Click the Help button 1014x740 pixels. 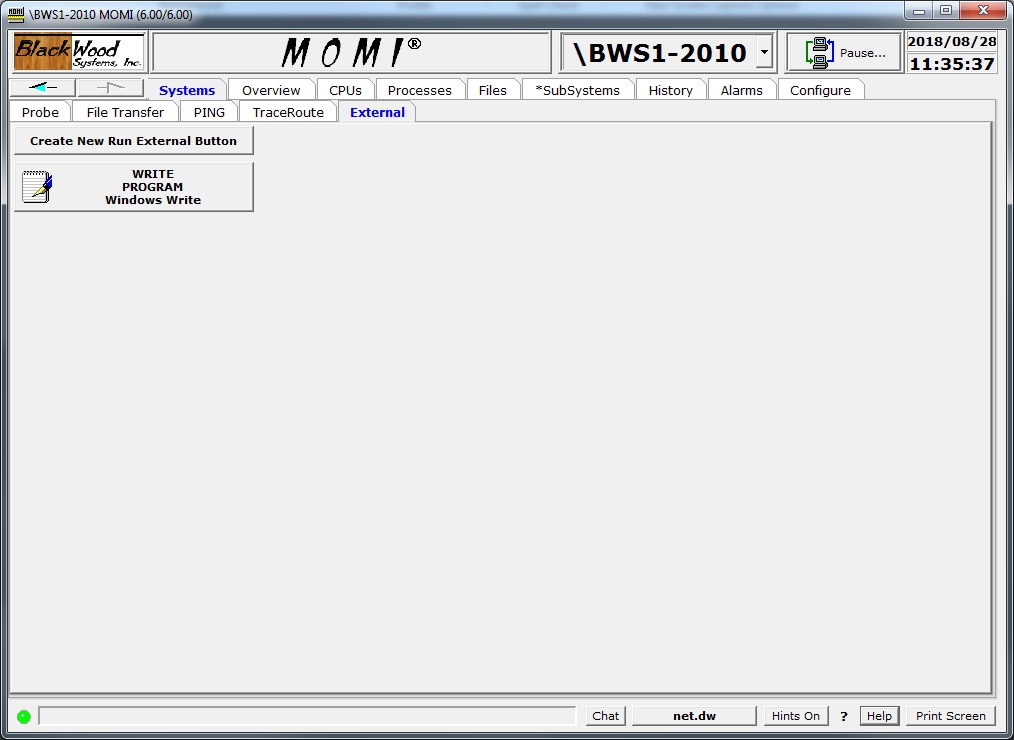pyautogui.click(x=879, y=716)
